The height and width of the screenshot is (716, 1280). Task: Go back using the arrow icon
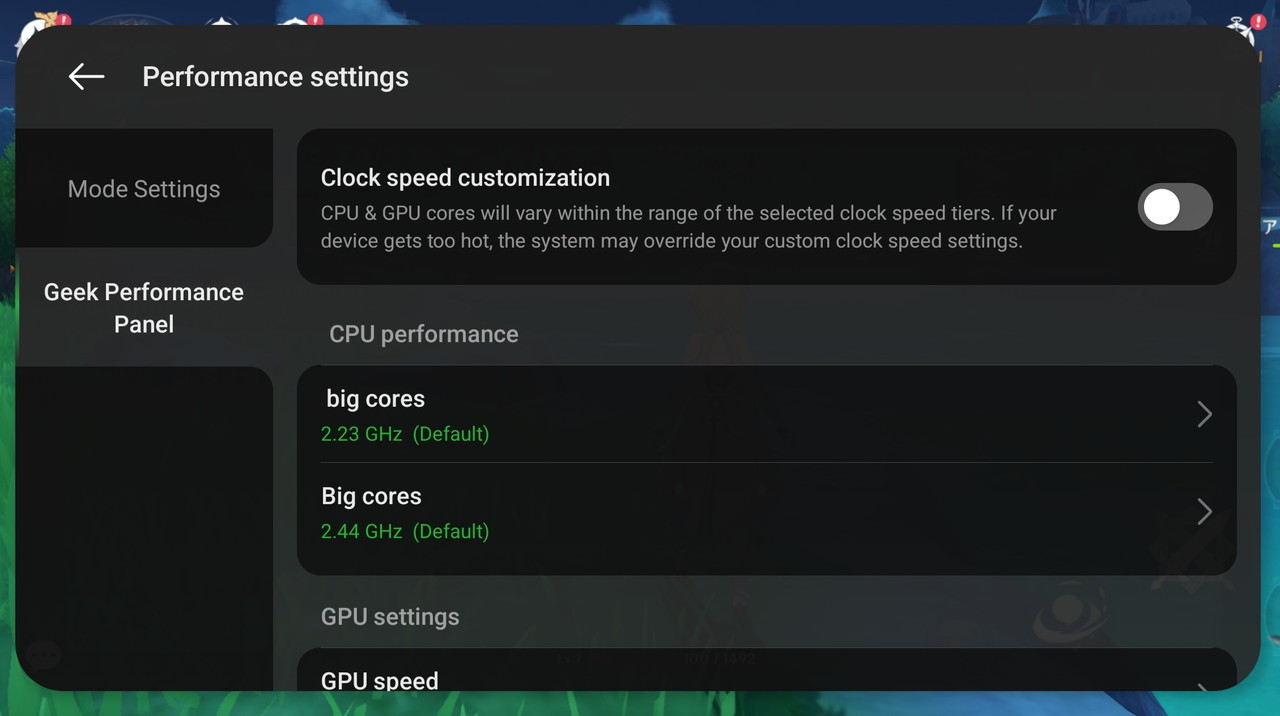[86, 77]
